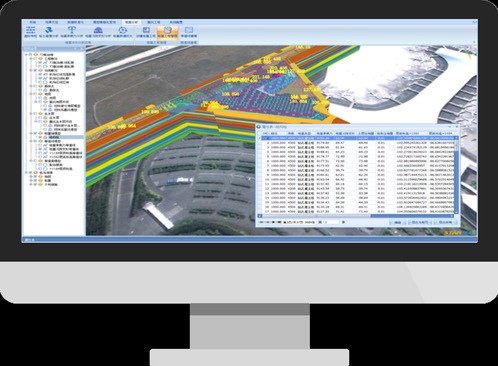Select row 10 in the attribute table

coord(357,179)
